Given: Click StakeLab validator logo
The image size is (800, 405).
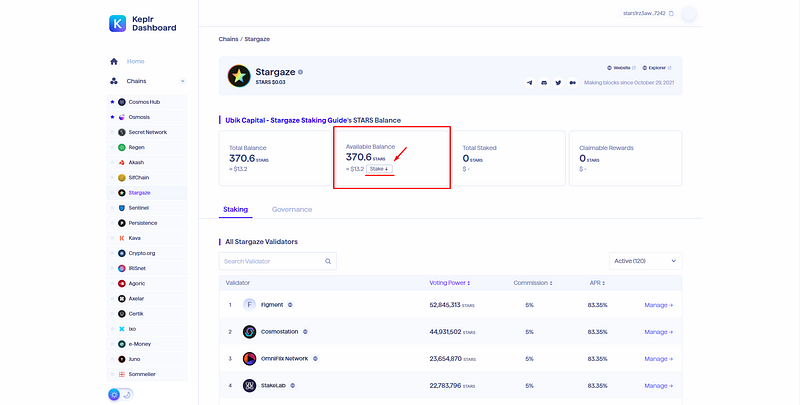Looking at the screenshot, I should (249, 386).
